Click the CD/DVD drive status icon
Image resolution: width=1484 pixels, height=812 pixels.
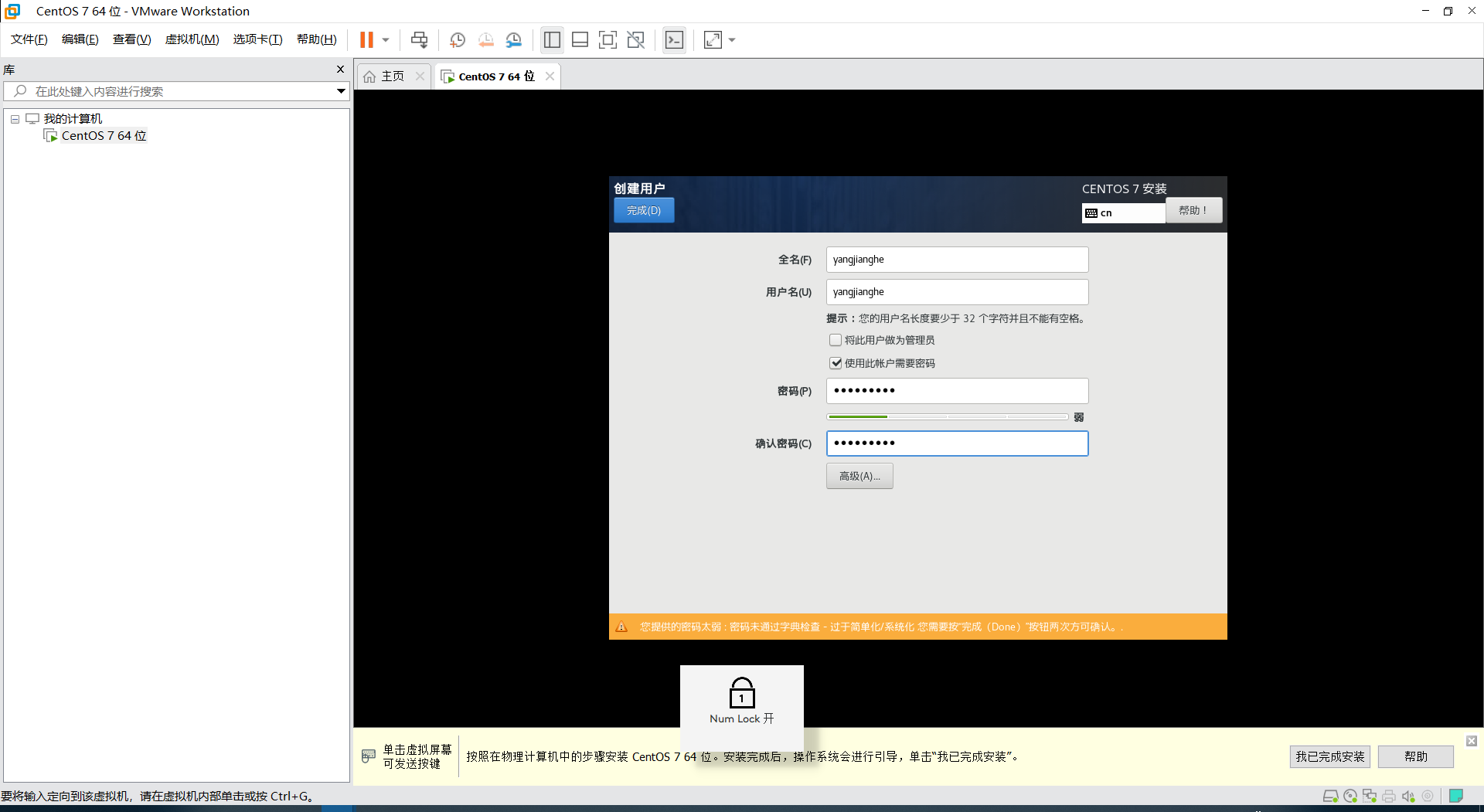pyautogui.click(x=1350, y=796)
